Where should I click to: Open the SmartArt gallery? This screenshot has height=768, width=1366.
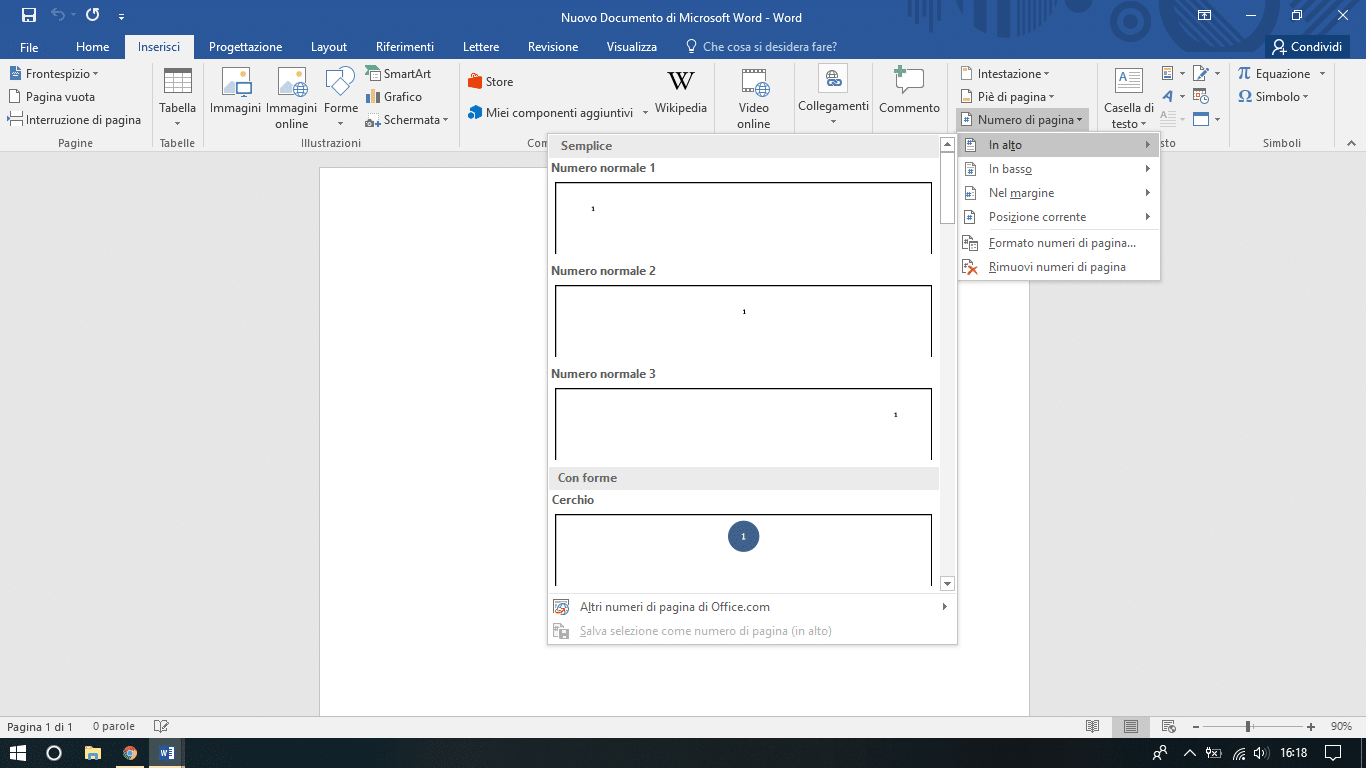[399, 73]
